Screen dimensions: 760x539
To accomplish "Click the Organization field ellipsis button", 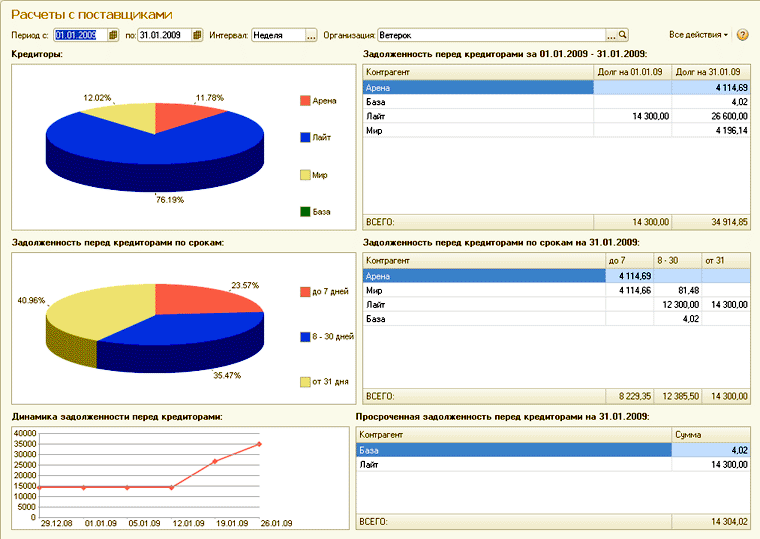I will coord(610,35).
